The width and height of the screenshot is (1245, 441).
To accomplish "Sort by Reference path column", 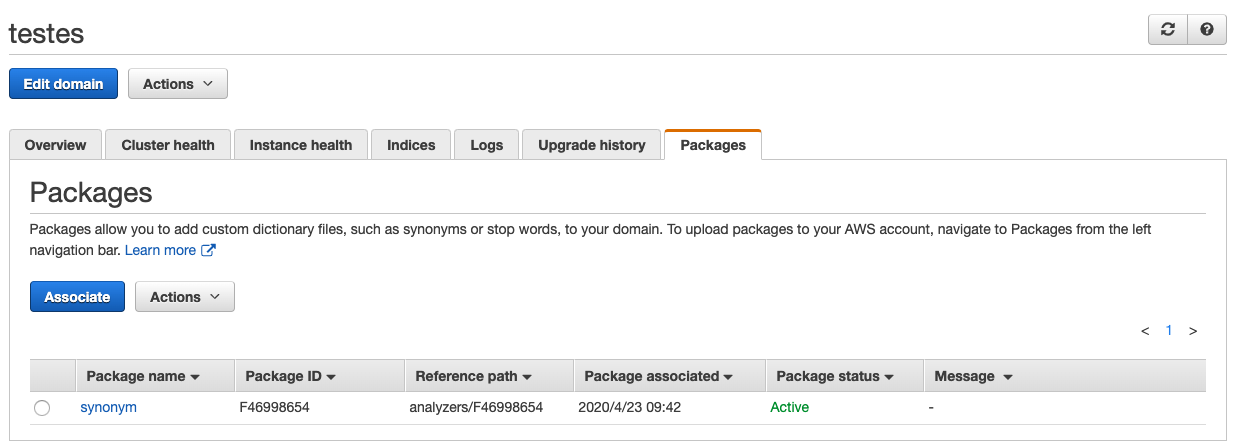I will click(474, 377).
